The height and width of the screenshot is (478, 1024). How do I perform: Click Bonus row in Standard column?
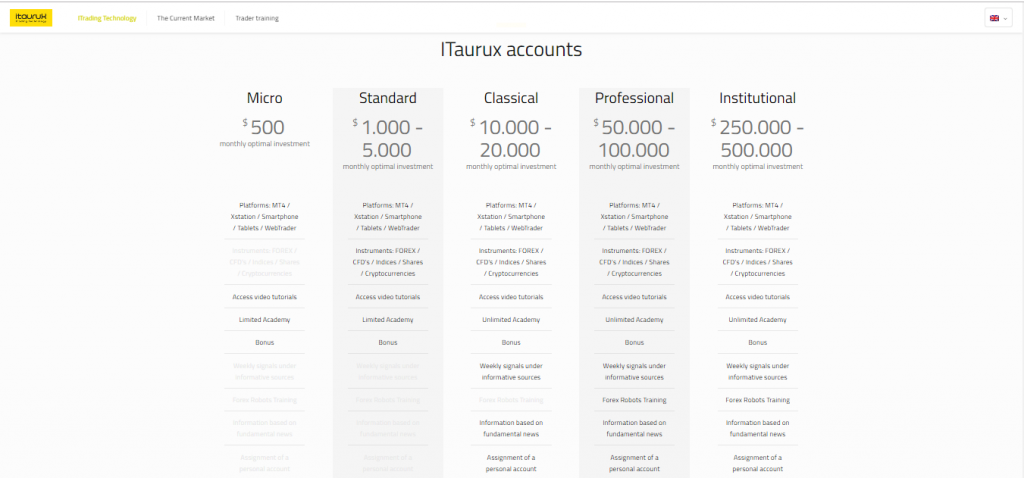point(388,342)
